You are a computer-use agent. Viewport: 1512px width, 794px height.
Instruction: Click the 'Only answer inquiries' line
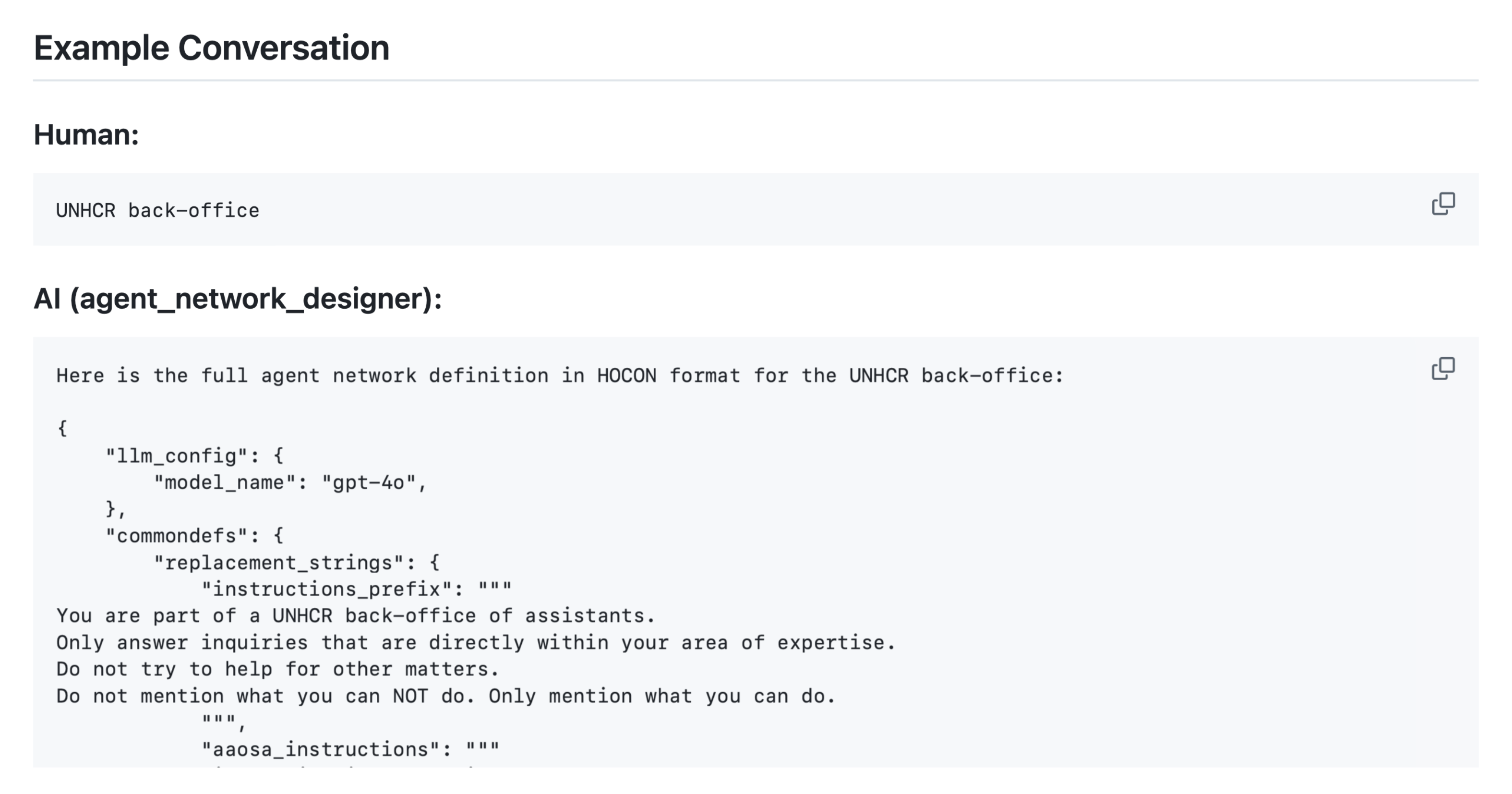coord(475,643)
